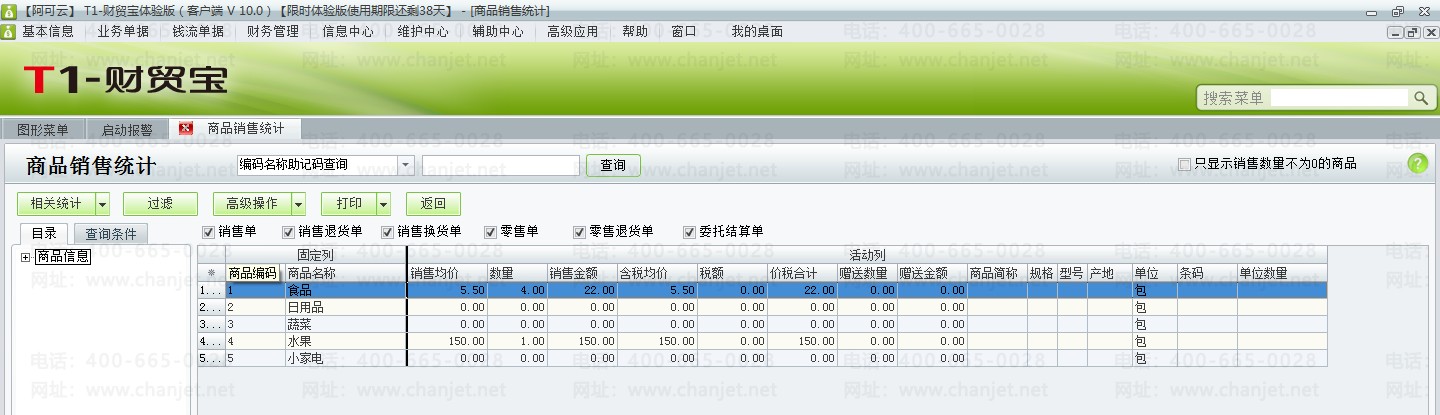
Task: Switch to the 启动报警 tab
Action: [127, 130]
